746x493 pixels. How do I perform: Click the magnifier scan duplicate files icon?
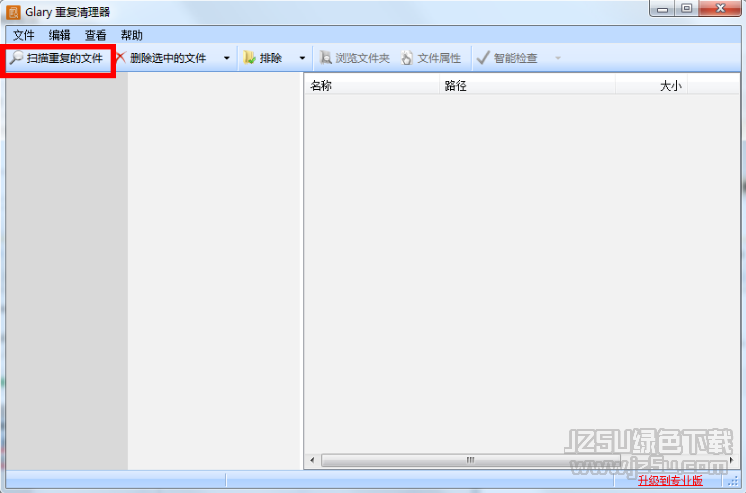[16, 58]
